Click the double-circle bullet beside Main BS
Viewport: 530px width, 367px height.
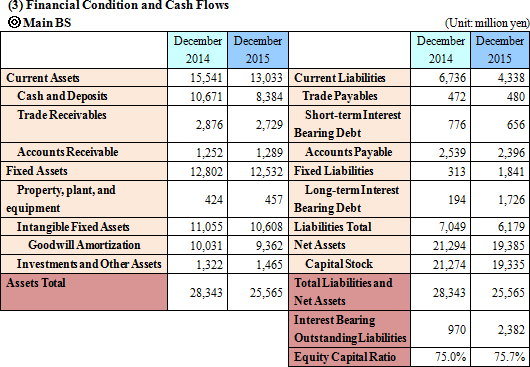14,22
